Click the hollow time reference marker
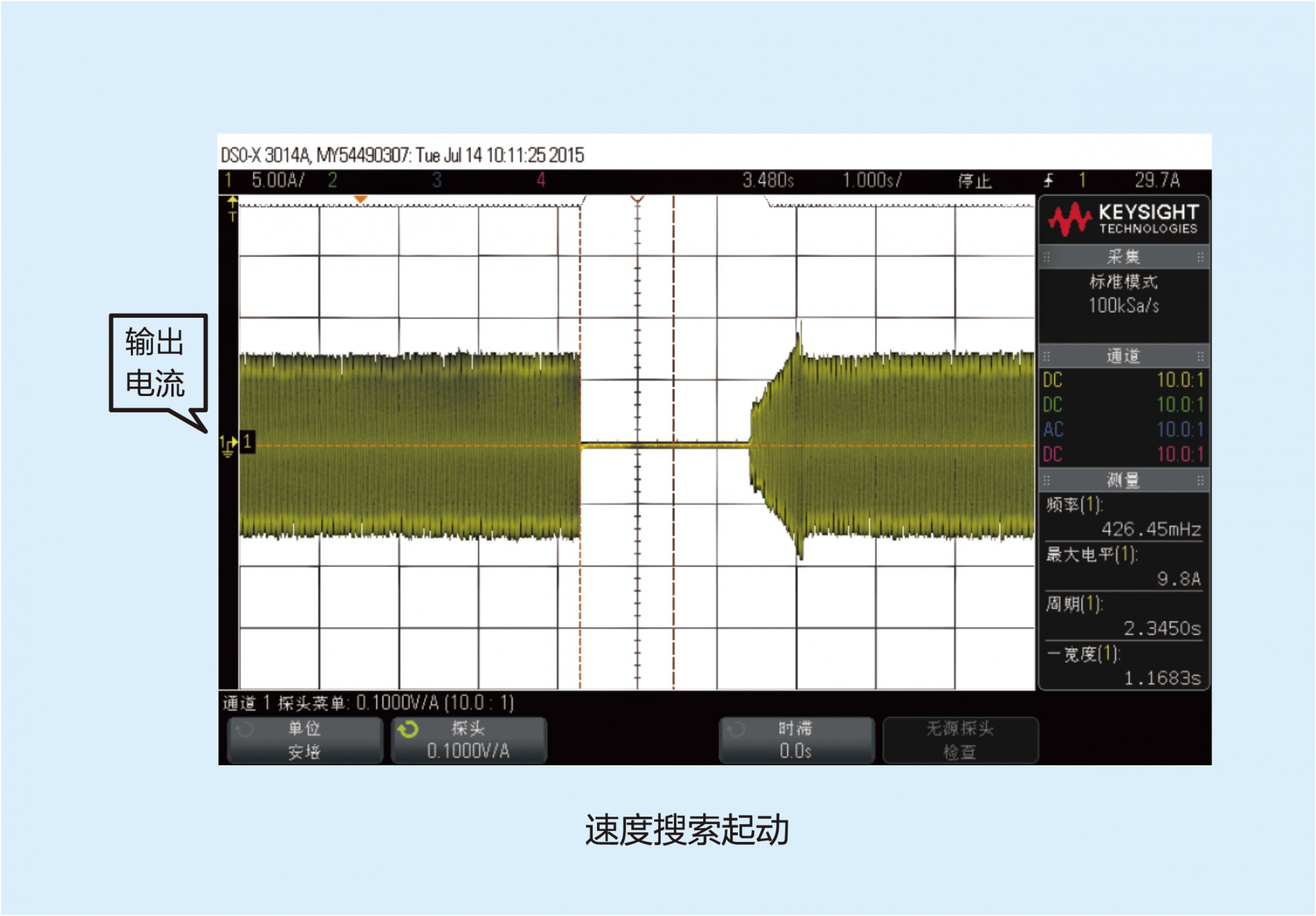This screenshot has height=916, width=1316. [637, 199]
